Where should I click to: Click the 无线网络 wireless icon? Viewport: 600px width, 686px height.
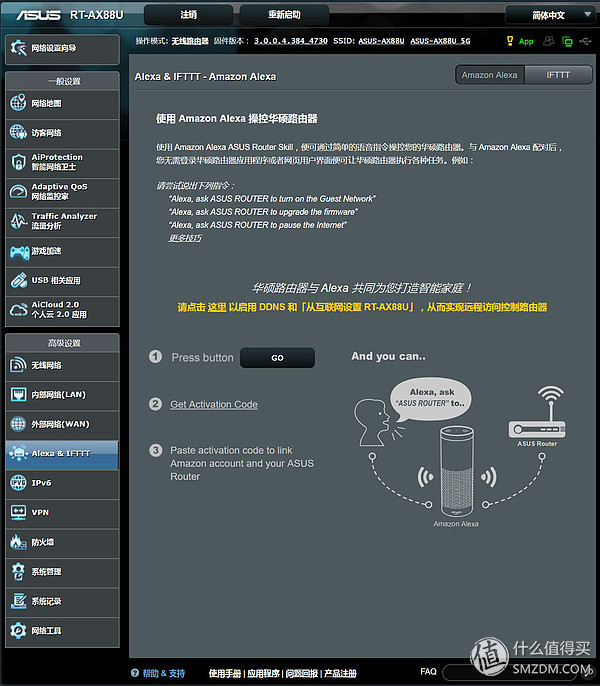coord(18,365)
